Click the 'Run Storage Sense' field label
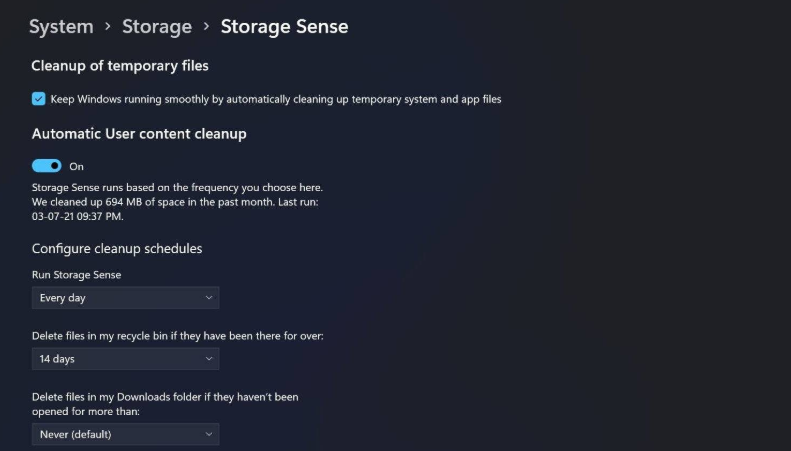Screen dimensions: 791x451 click(77, 274)
